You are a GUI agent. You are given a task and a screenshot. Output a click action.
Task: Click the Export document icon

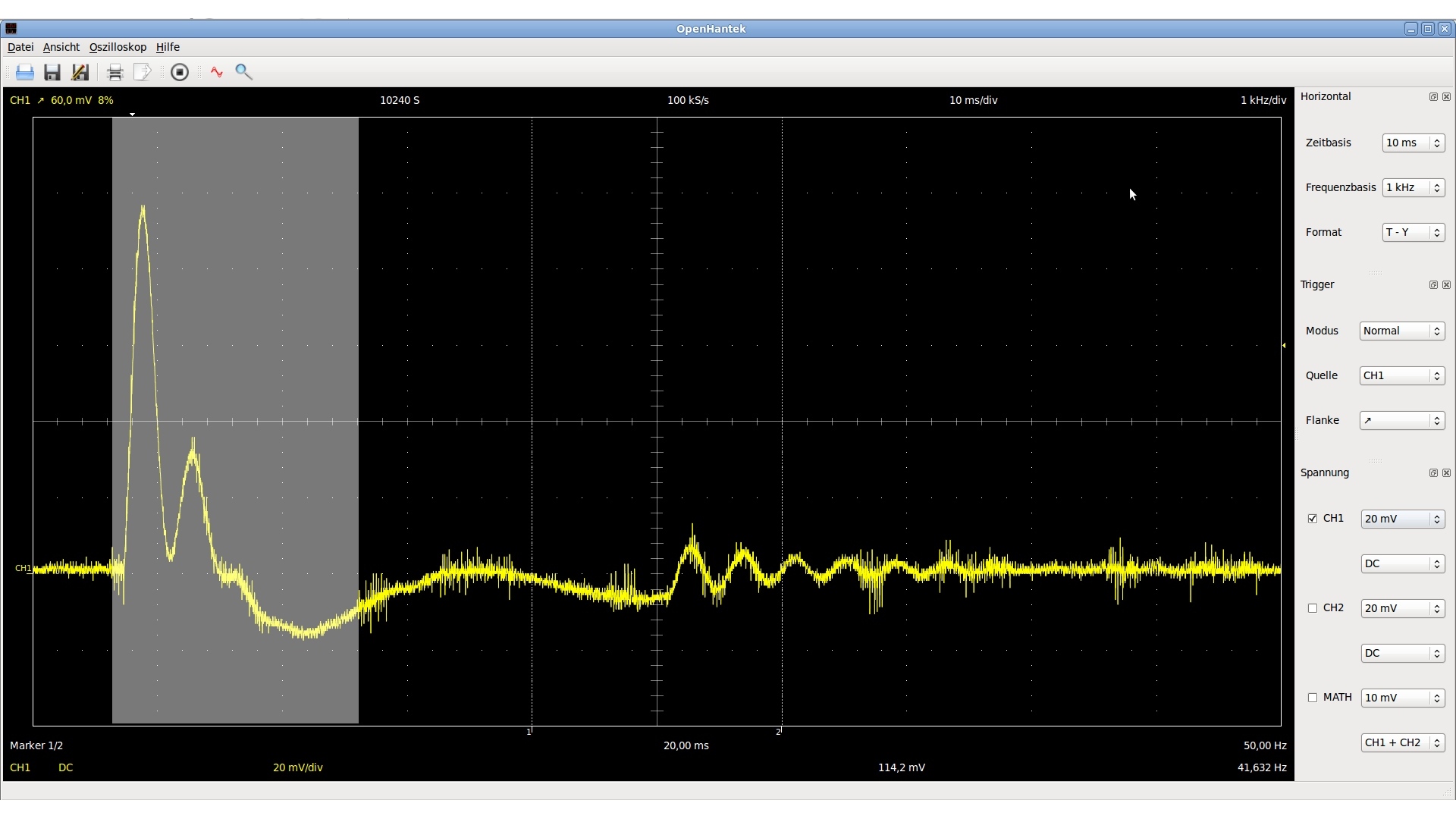(142, 73)
